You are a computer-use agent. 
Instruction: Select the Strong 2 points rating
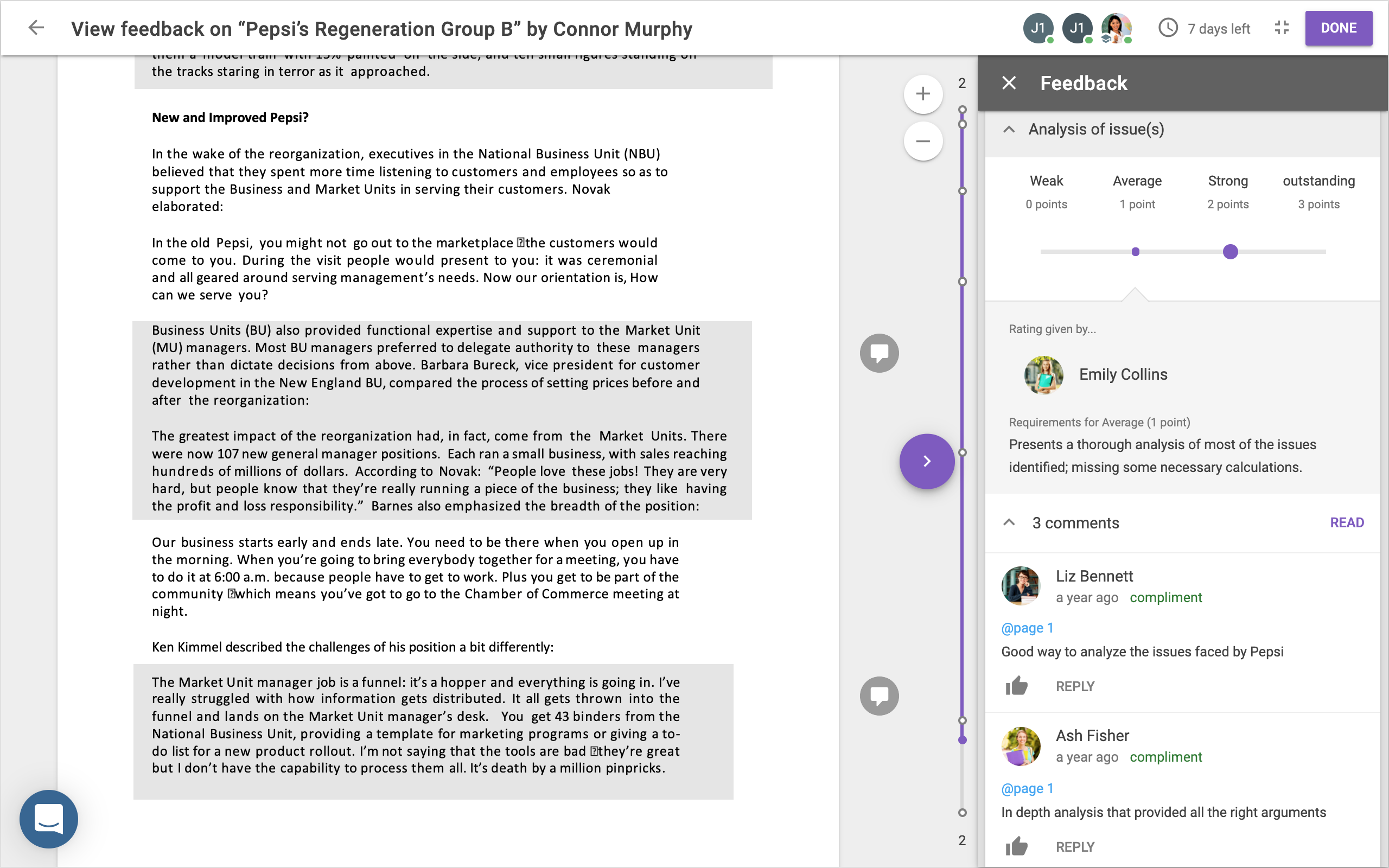1228,192
